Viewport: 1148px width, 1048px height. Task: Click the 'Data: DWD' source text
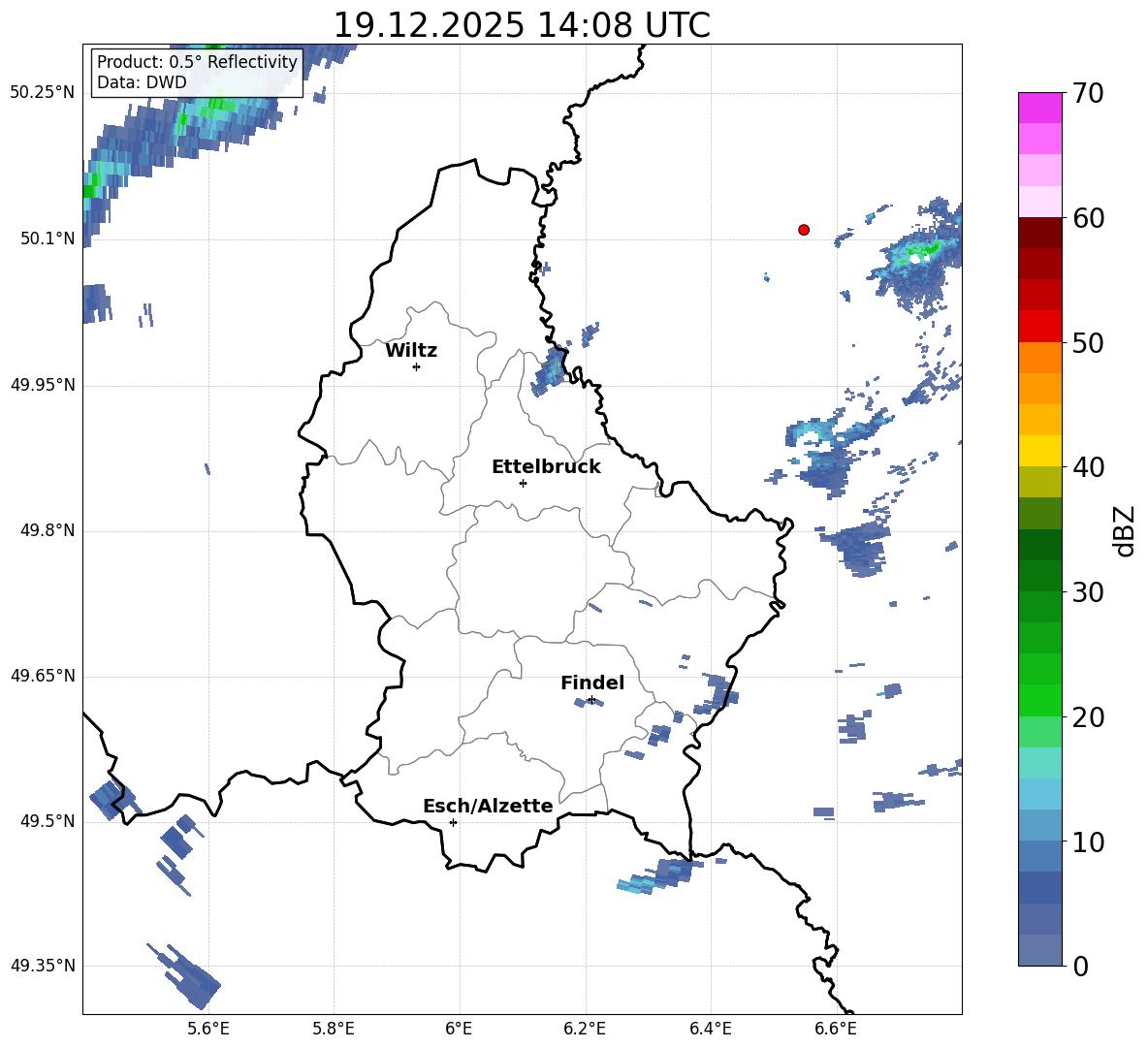(x=142, y=82)
